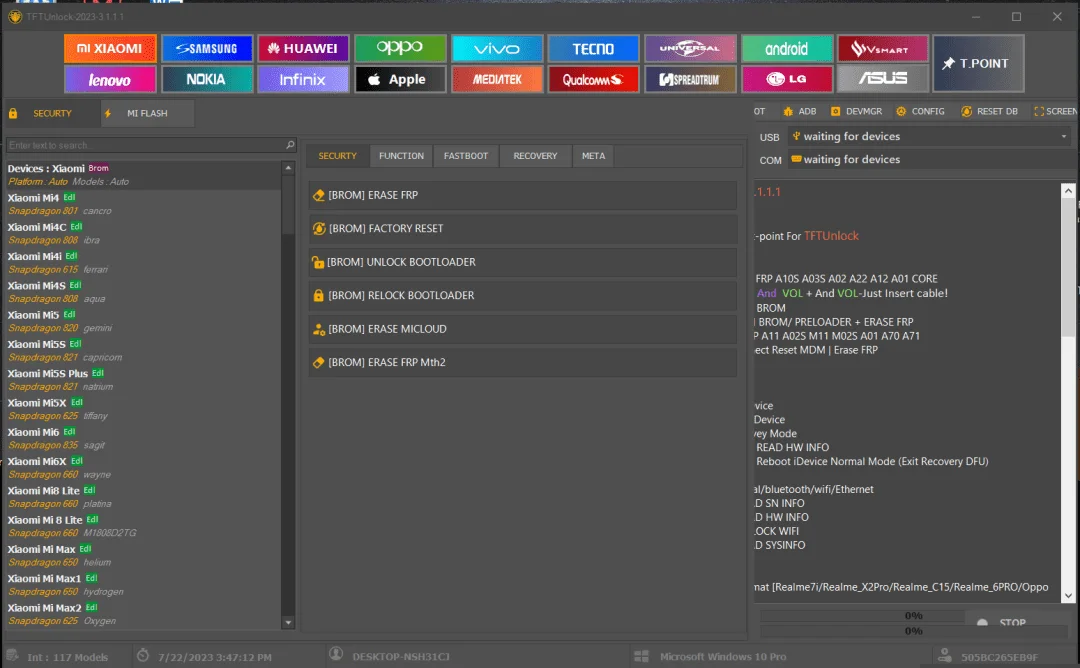Select the Apple brand tile
The image size is (1080, 668).
point(400,79)
